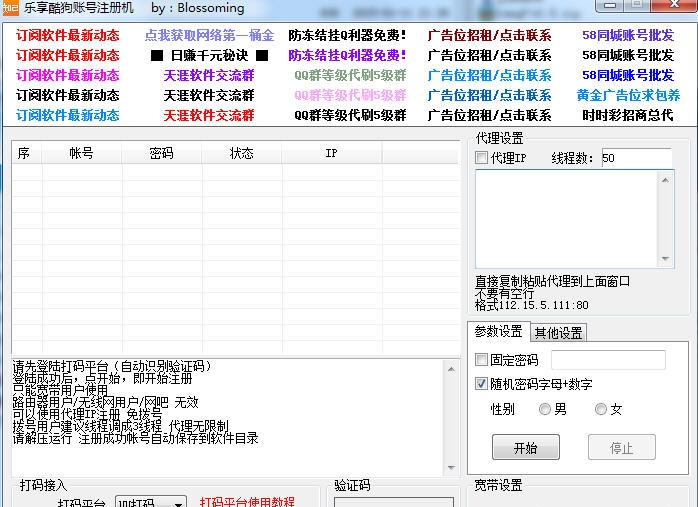Image resolution: width=698 pixels, height=507 pixels.
Task: Click the 停止 button
Action: [x=622, y=447]
